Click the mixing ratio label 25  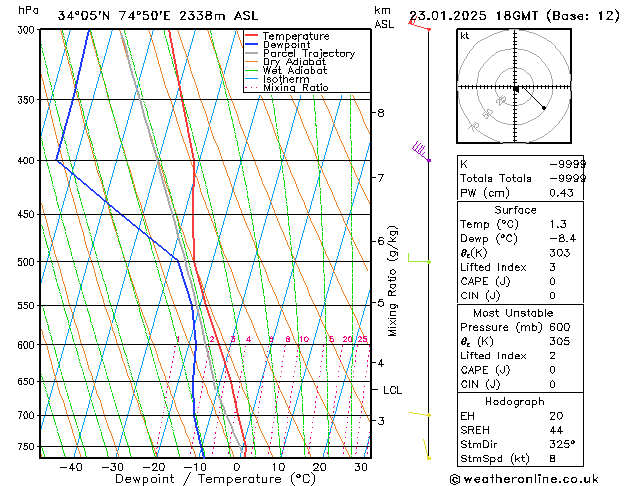tap(363, 339)
